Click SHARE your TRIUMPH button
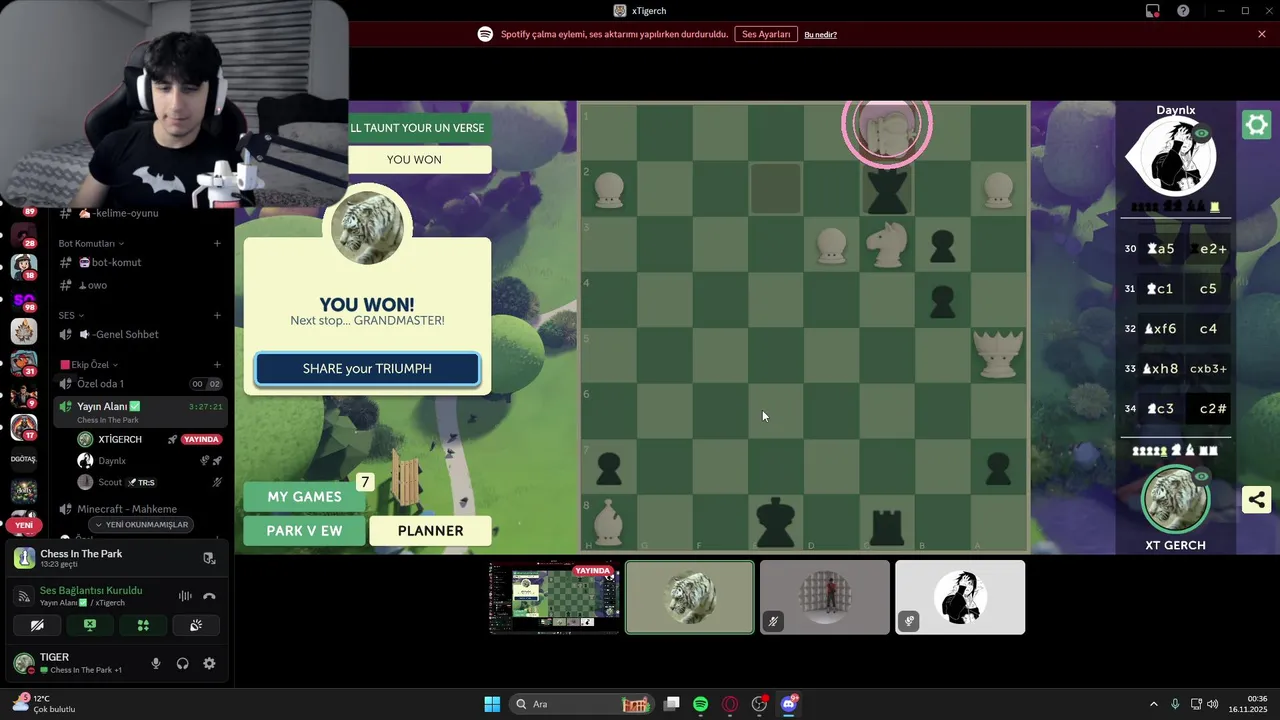Screen dimensions: 1280x720 (367, 369)
